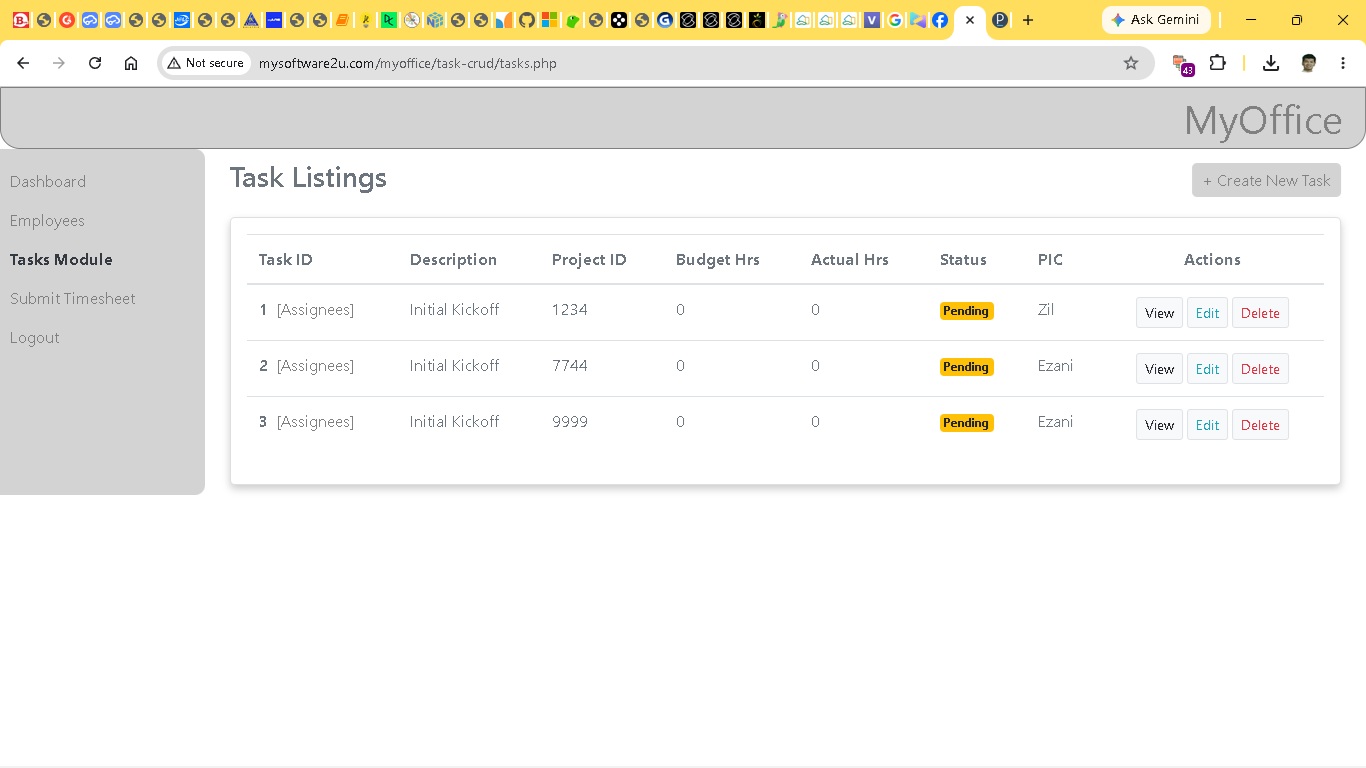This screenshot has height=768, width=1366.
Task: Click the Task Listings heading
Action: coord(308,178)
